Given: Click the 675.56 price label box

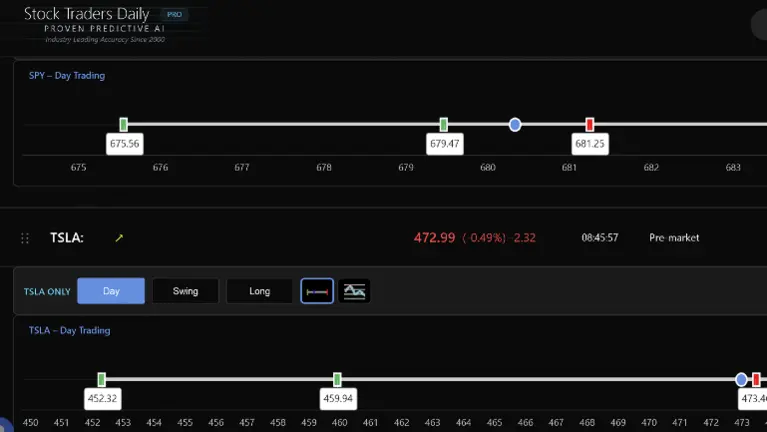Looking at the screenshot, I should point(125,144).
